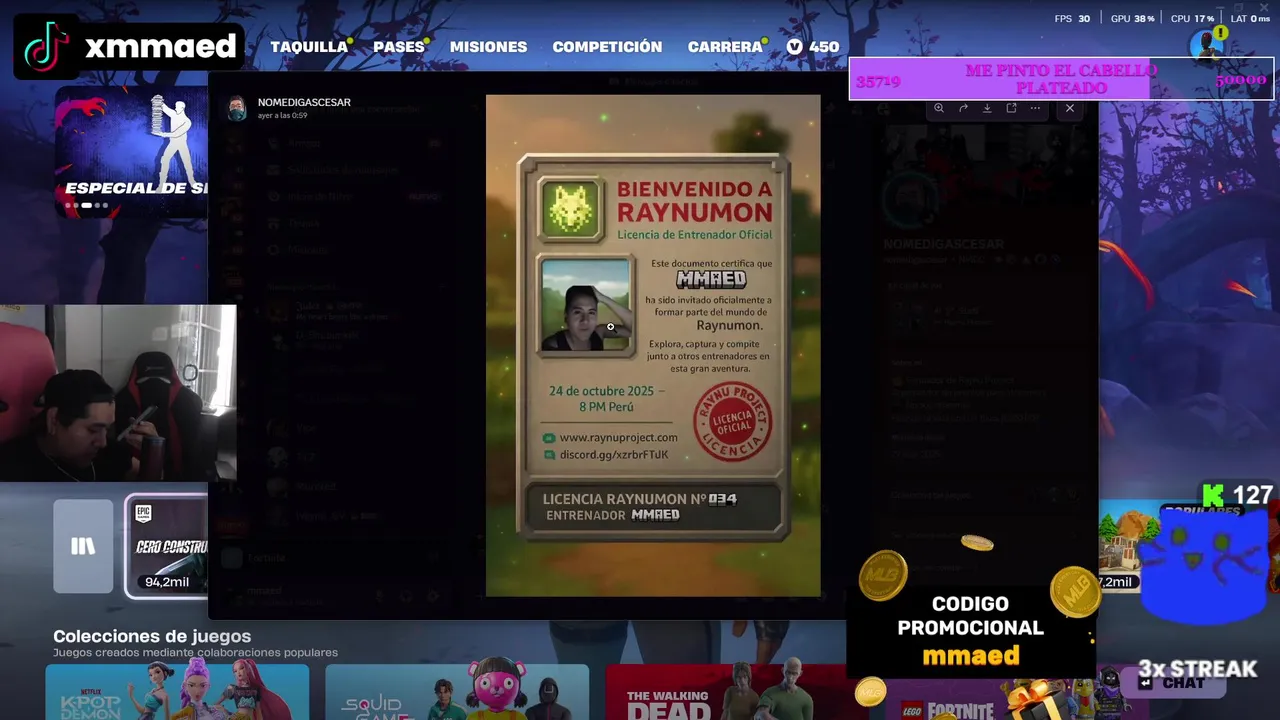
Task: Forward the image using the arrow icon
Action: pos(963,108)
